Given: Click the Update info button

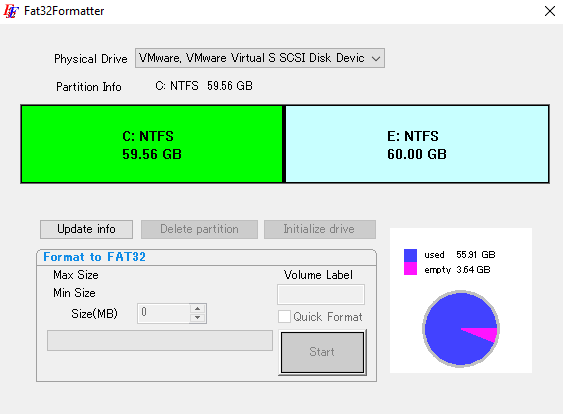Looking at the screenshot, I should 87,229.
